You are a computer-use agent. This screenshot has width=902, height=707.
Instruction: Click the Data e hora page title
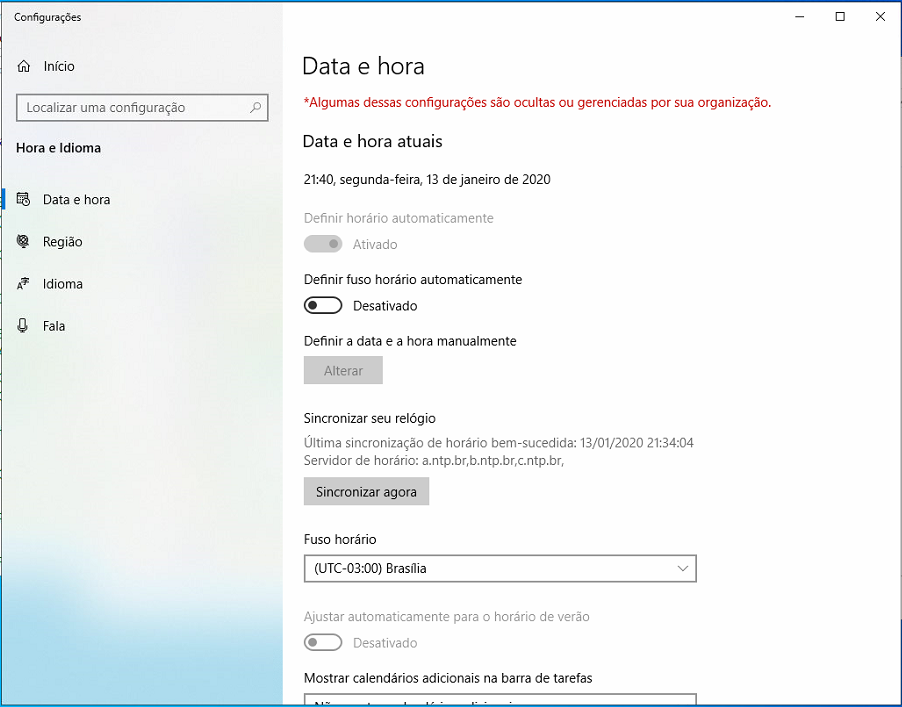pyautogui.click(x=364, y=66)
